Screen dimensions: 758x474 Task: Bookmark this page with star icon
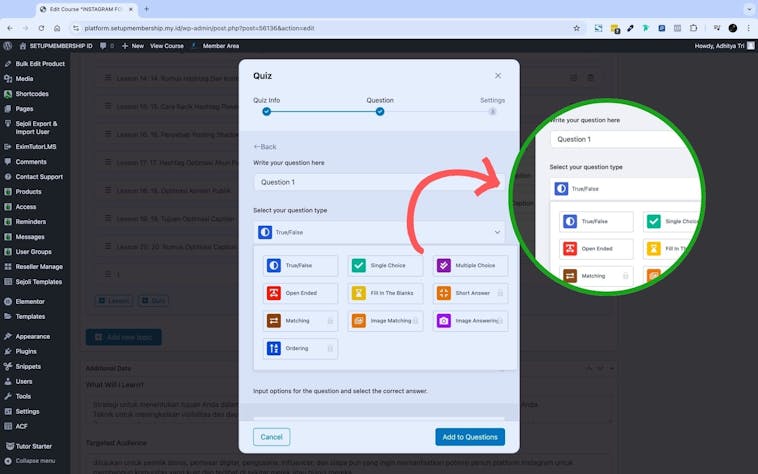577,28
